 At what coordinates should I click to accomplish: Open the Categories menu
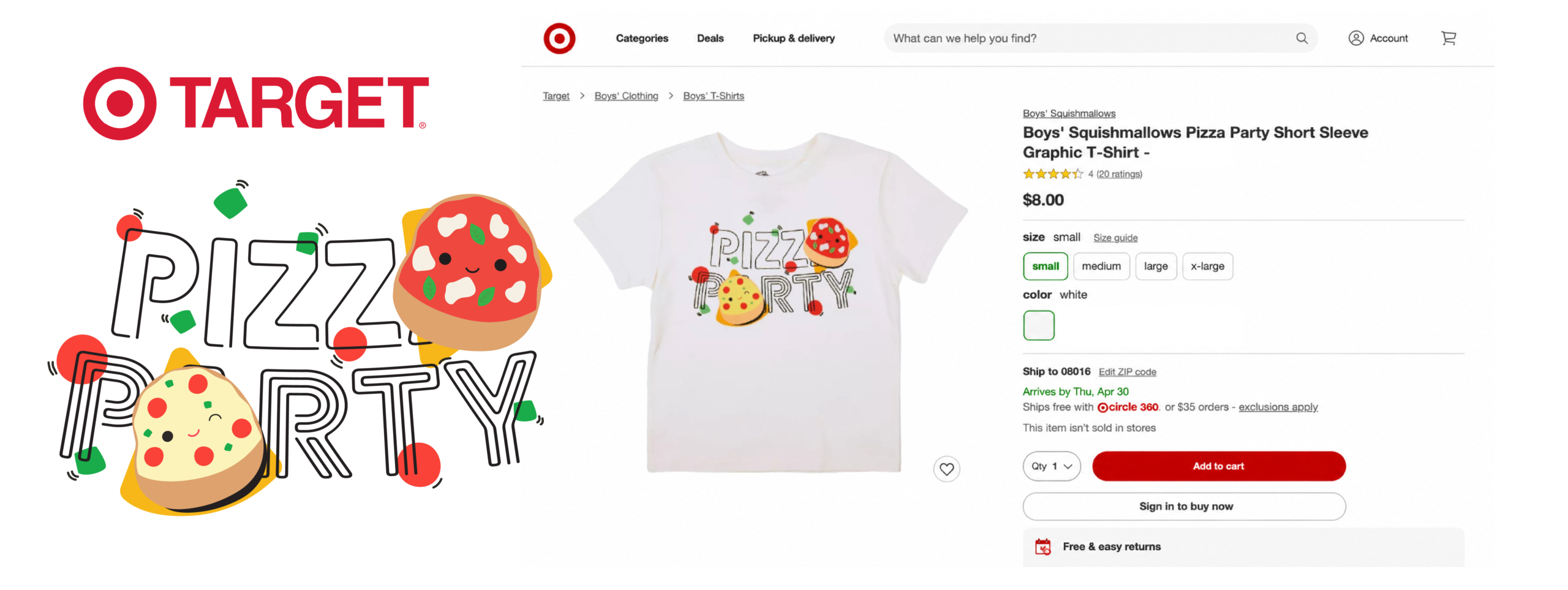[x=641, y=38]
